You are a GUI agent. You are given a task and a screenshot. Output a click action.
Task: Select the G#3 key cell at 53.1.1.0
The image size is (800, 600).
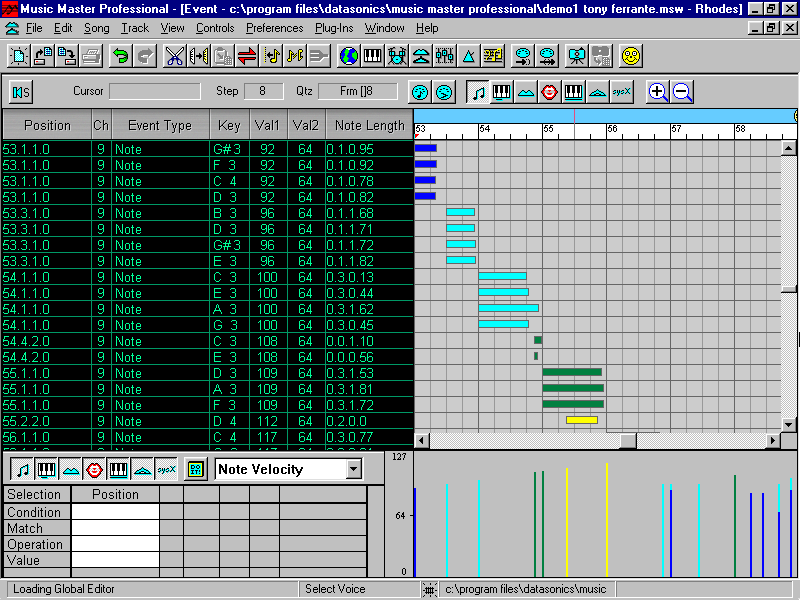point(230,149)
